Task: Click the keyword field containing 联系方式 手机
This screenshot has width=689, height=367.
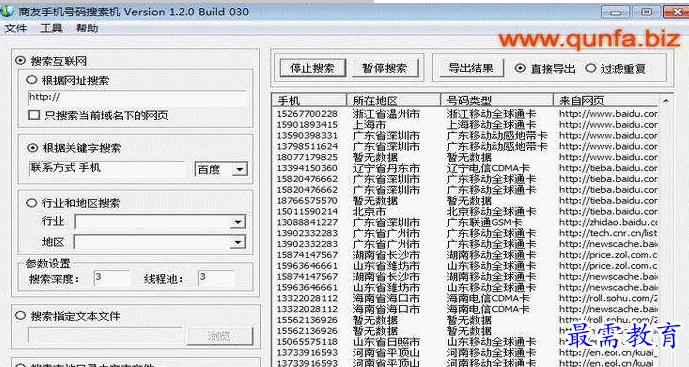Action: 107,169
